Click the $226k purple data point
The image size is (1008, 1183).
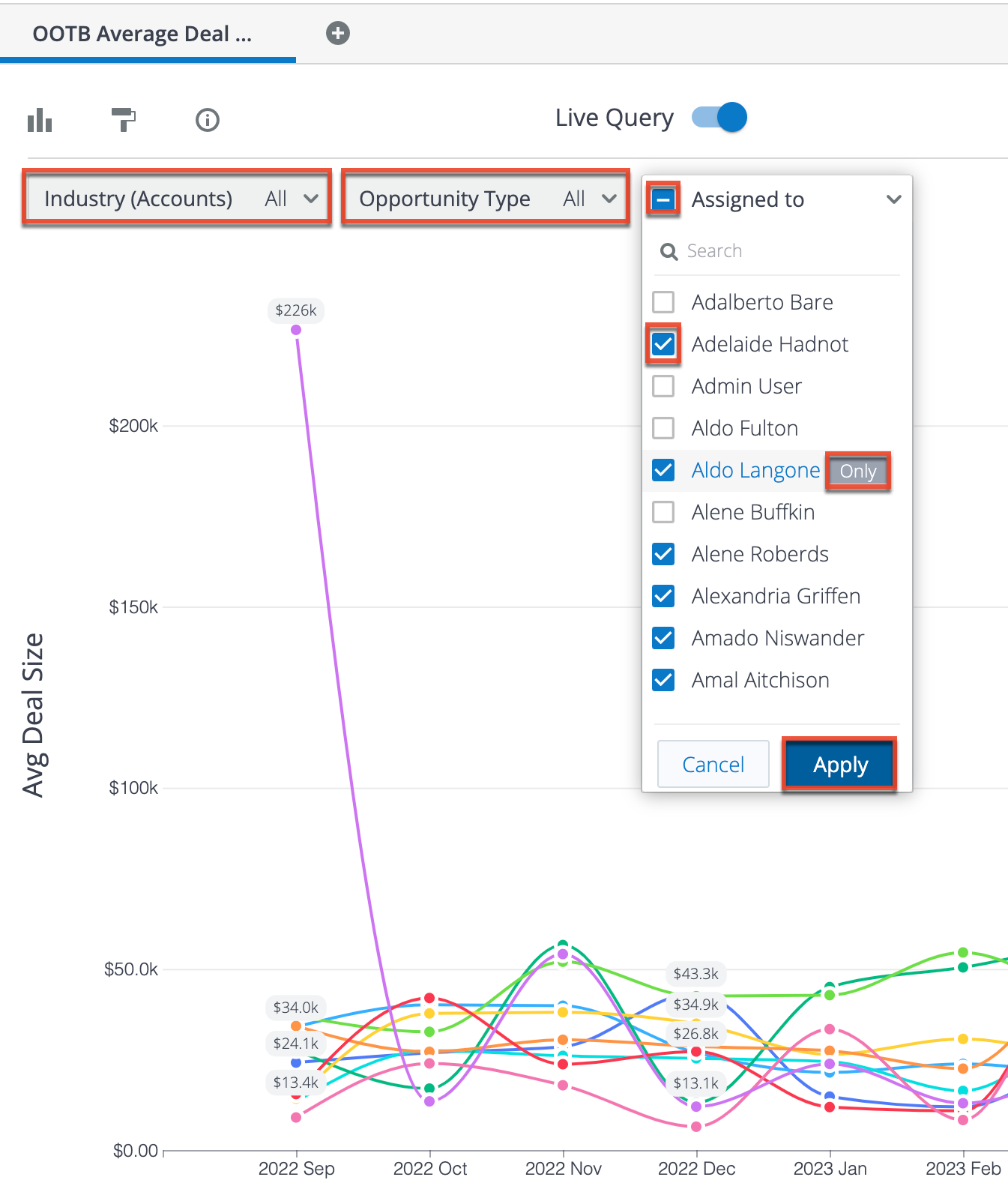(296, 330)
